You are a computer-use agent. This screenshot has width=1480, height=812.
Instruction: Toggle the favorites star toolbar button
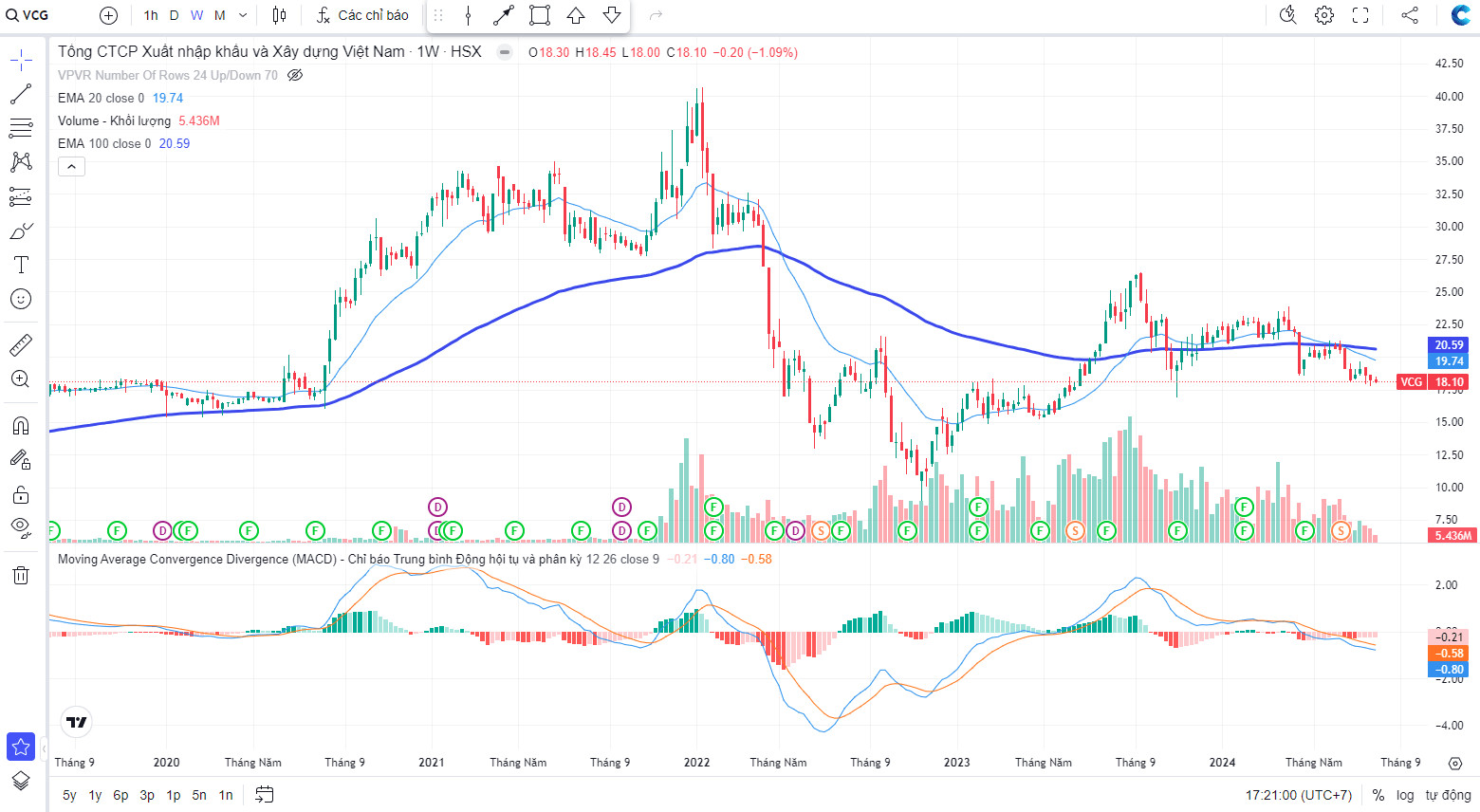coord(21,747)
